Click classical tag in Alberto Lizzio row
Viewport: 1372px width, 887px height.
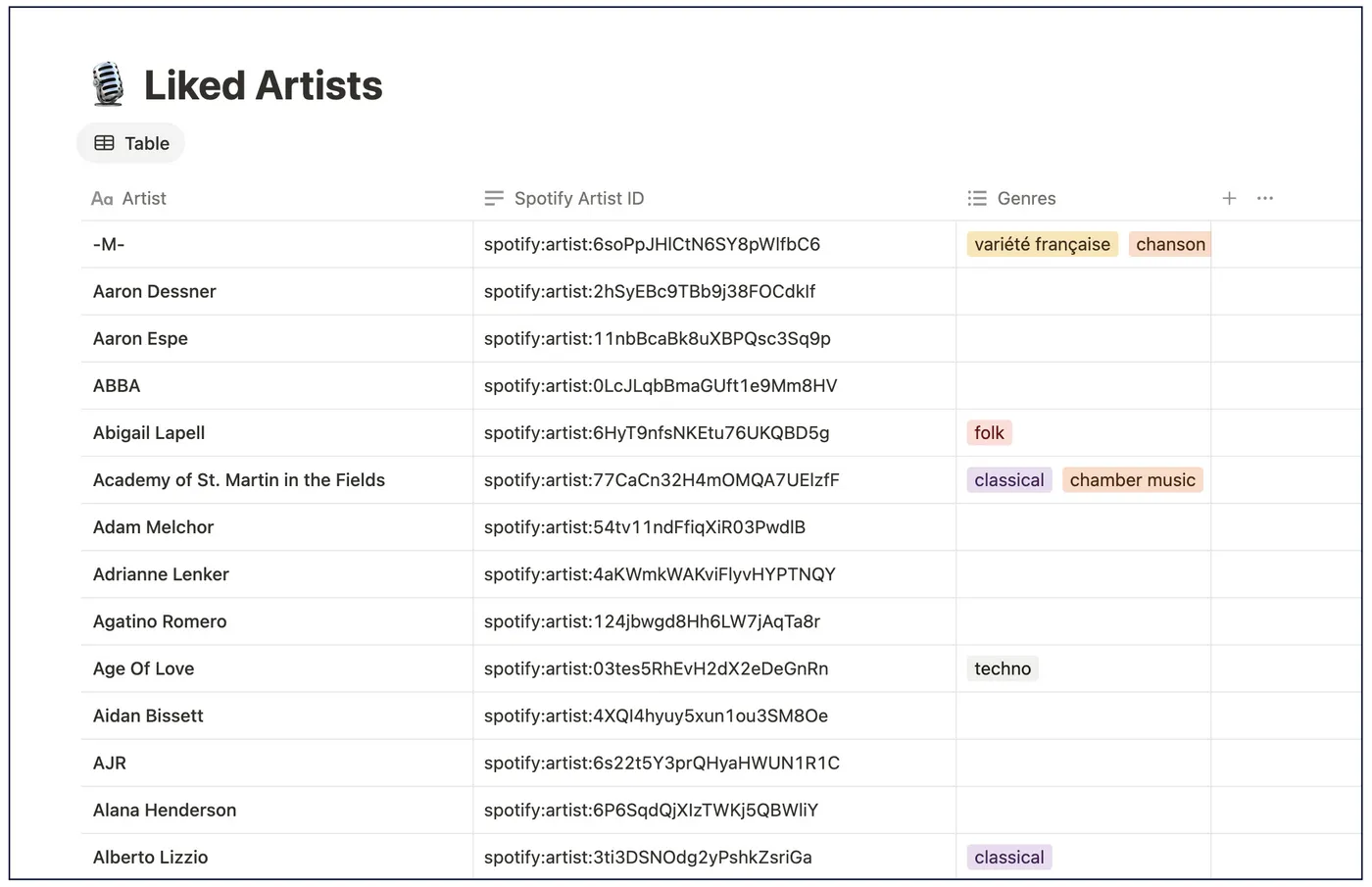click(1009, 857)
